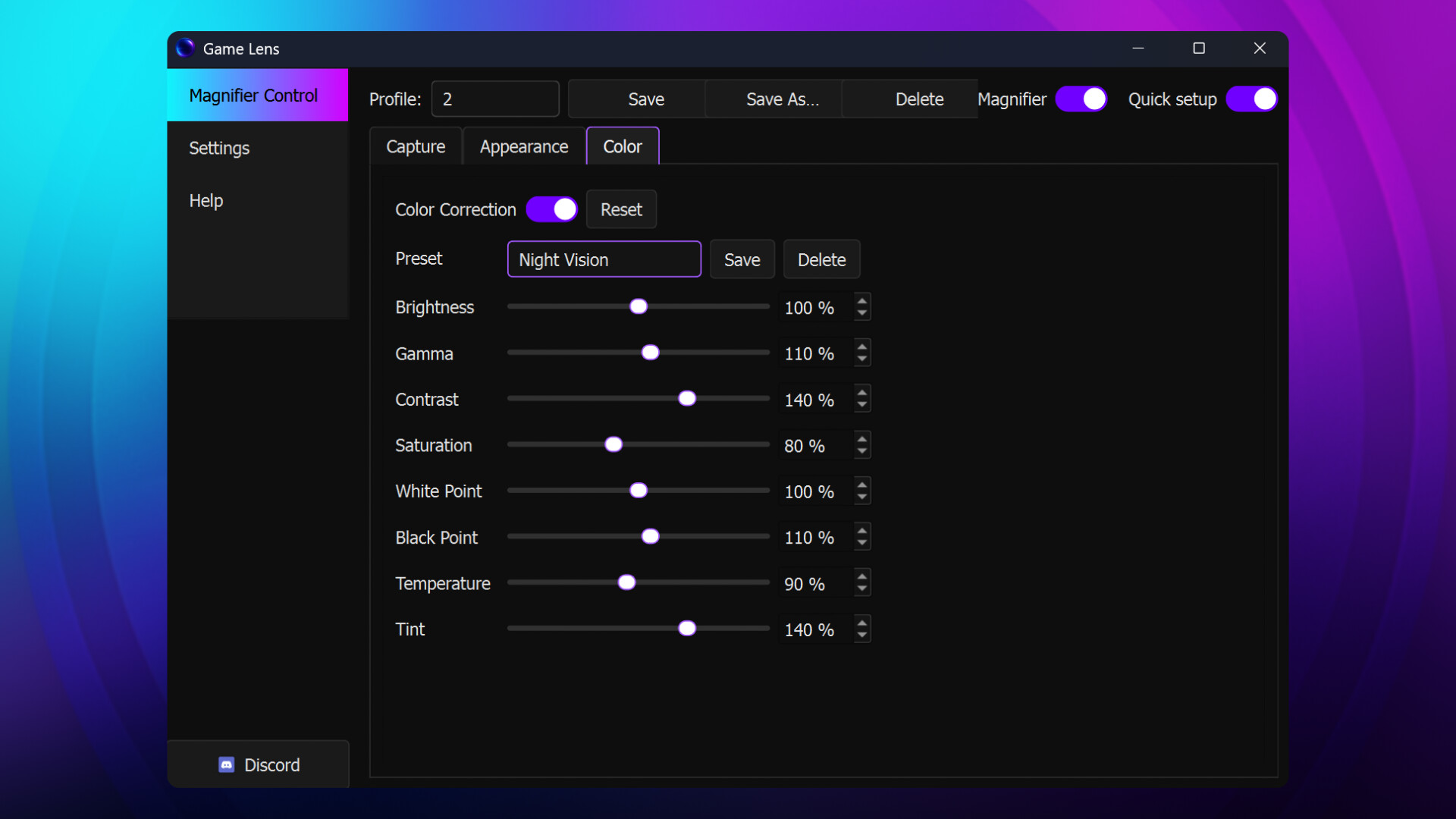Decrease Saturation using the down arrow
This screenshot has height=819, width=1456.
(861, 450)
